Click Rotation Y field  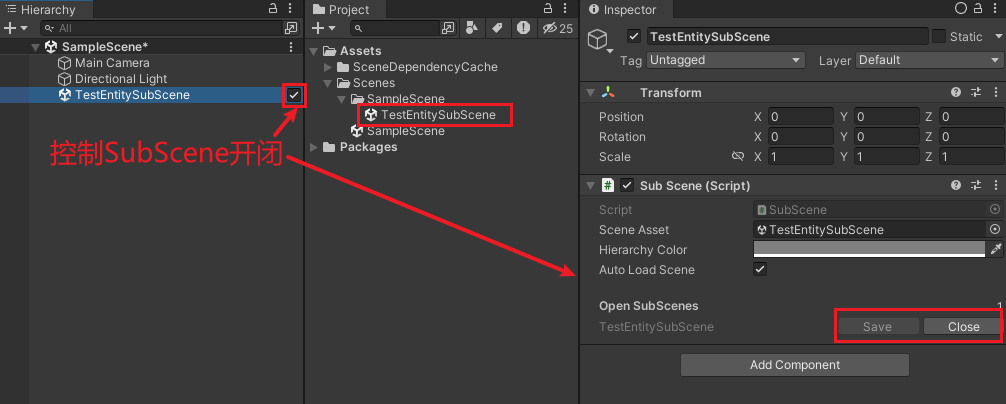click(886, 137)
